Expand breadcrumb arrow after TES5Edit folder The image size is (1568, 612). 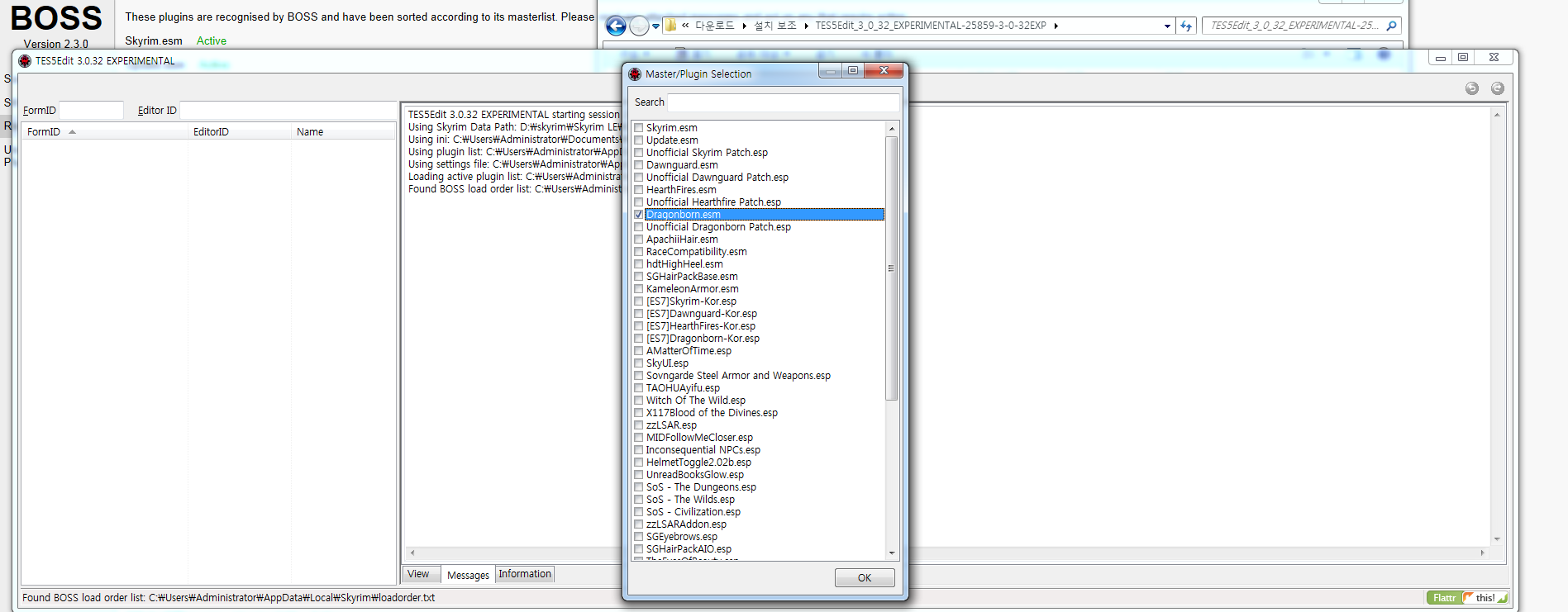point(1056,26)
